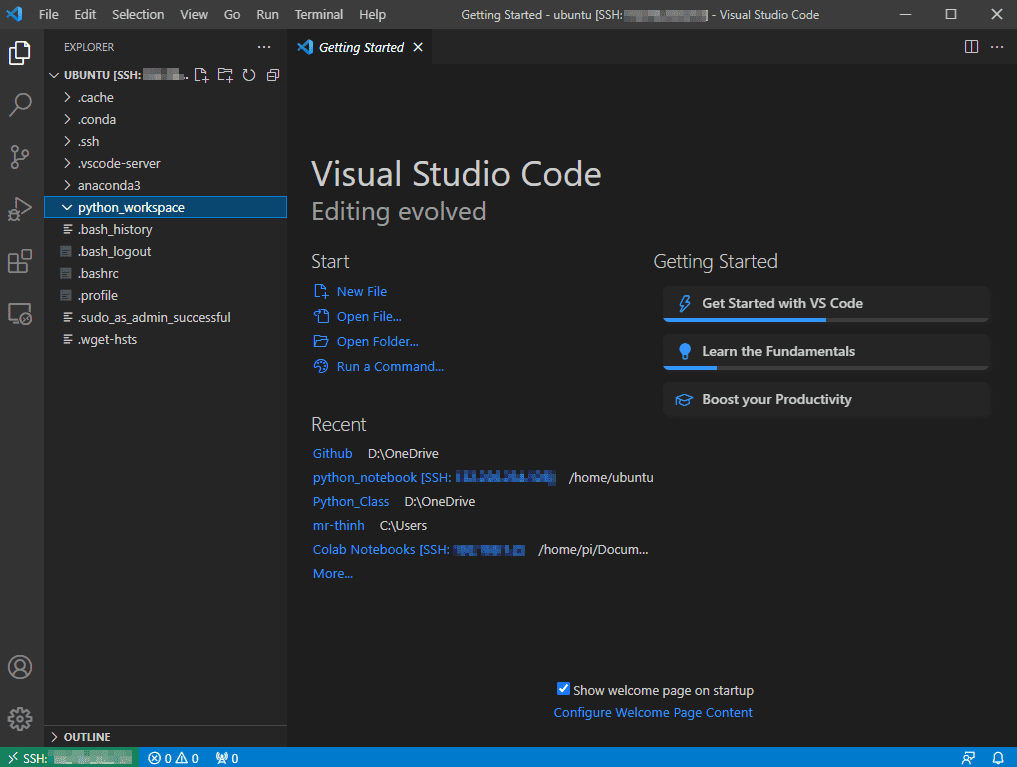This screenshot has width=1017, height=767.
Task: Open errors and warnings problems indicator
Action: (173, 758)
